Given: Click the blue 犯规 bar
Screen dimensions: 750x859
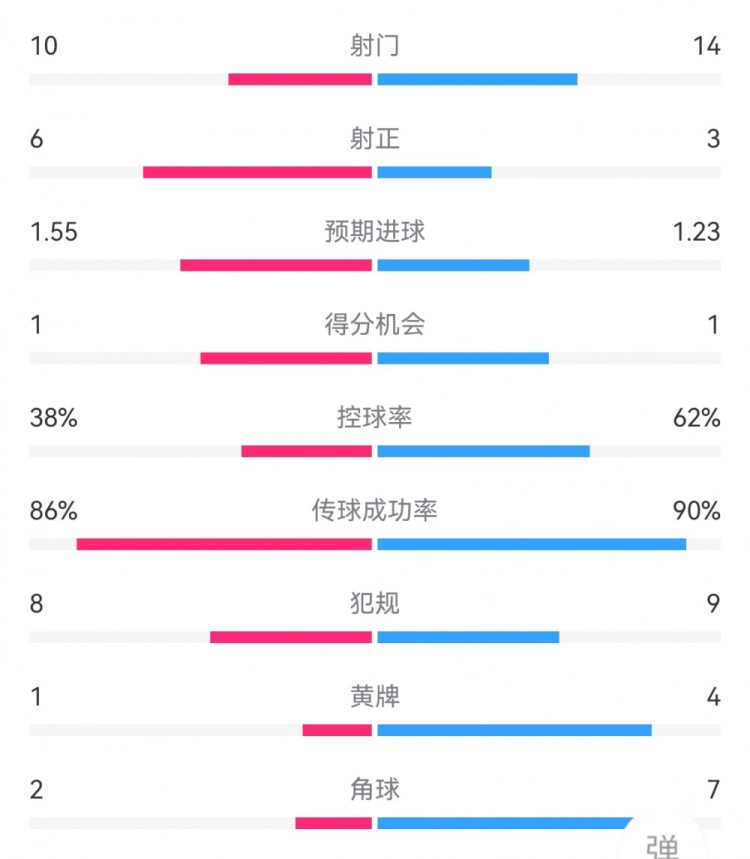Looking at the screenshot, I should [x=468, y=637].
